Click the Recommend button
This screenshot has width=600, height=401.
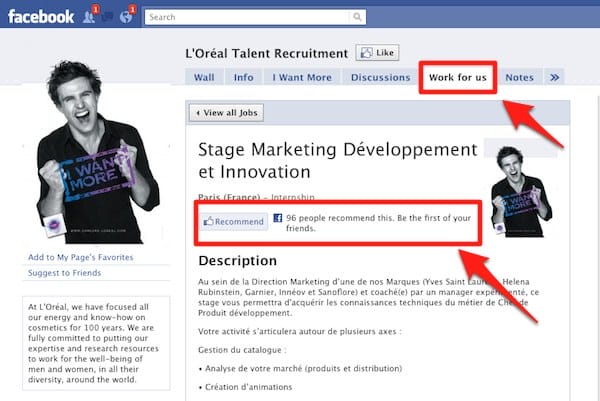(233, 221)
